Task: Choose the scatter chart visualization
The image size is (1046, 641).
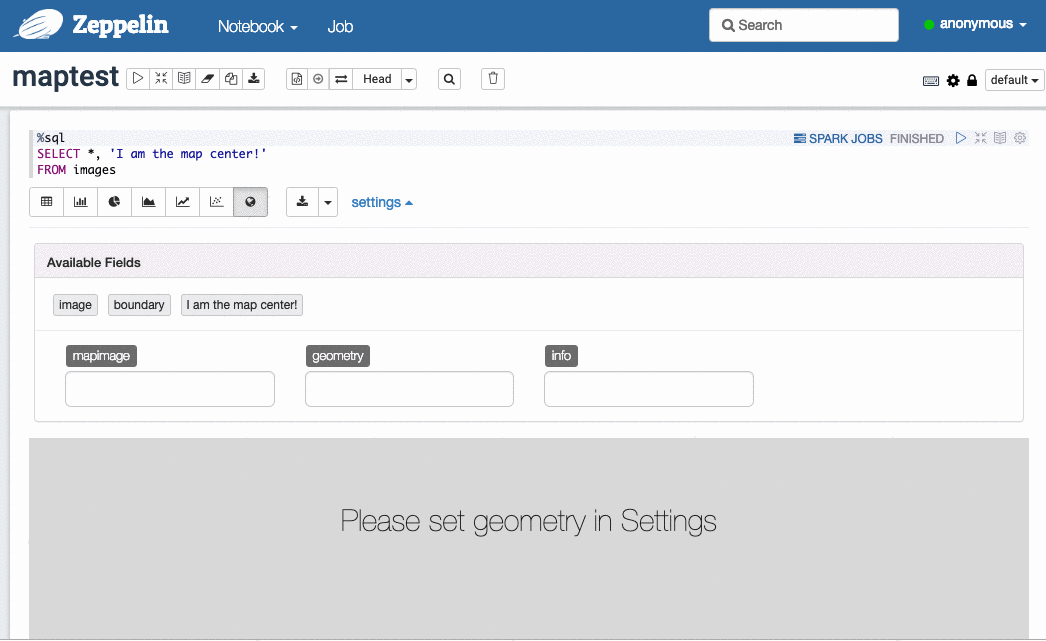Action: [x=216, y=202]
